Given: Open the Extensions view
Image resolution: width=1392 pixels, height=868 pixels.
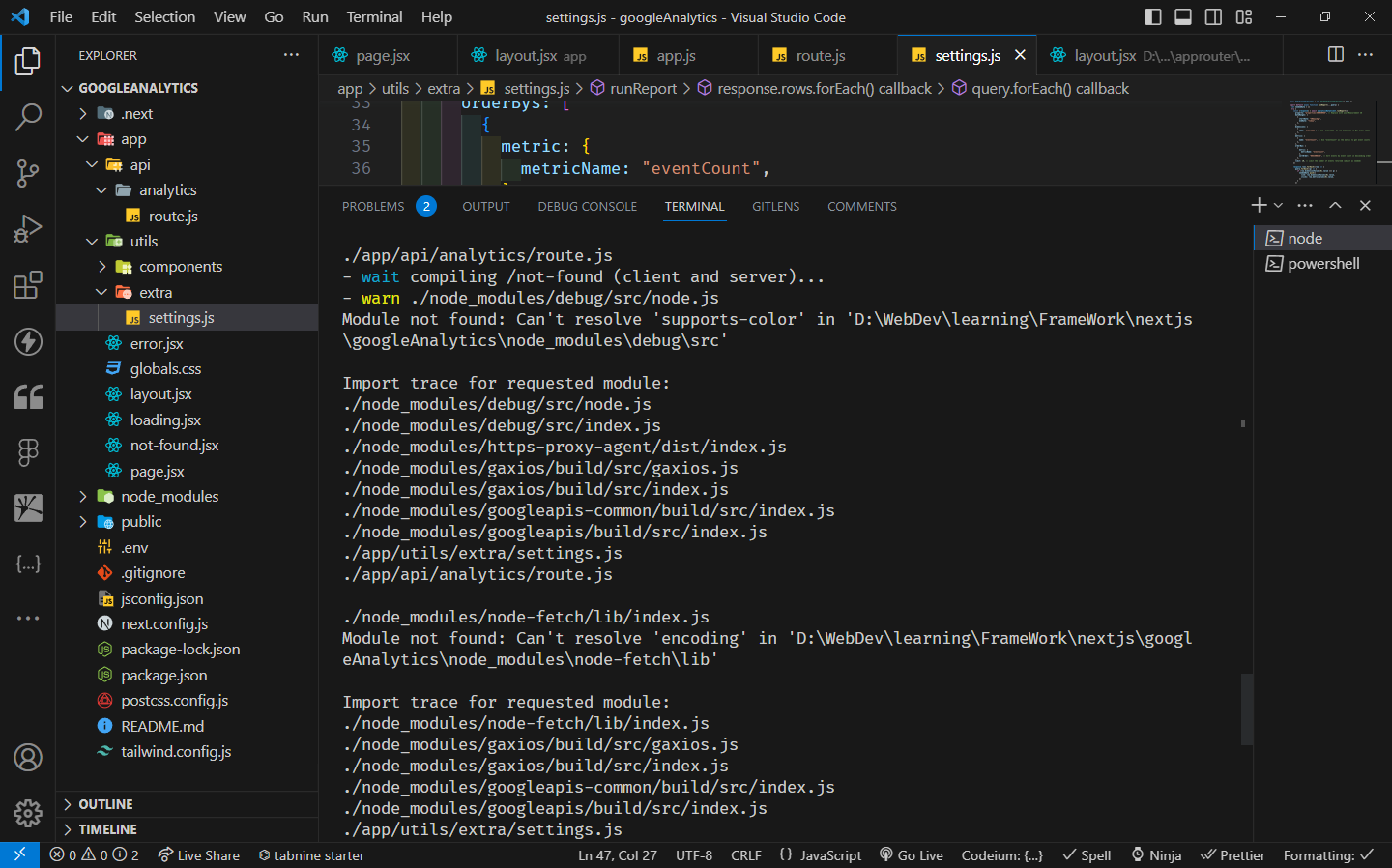Looking at the screenshot, I should click(28, 285).
